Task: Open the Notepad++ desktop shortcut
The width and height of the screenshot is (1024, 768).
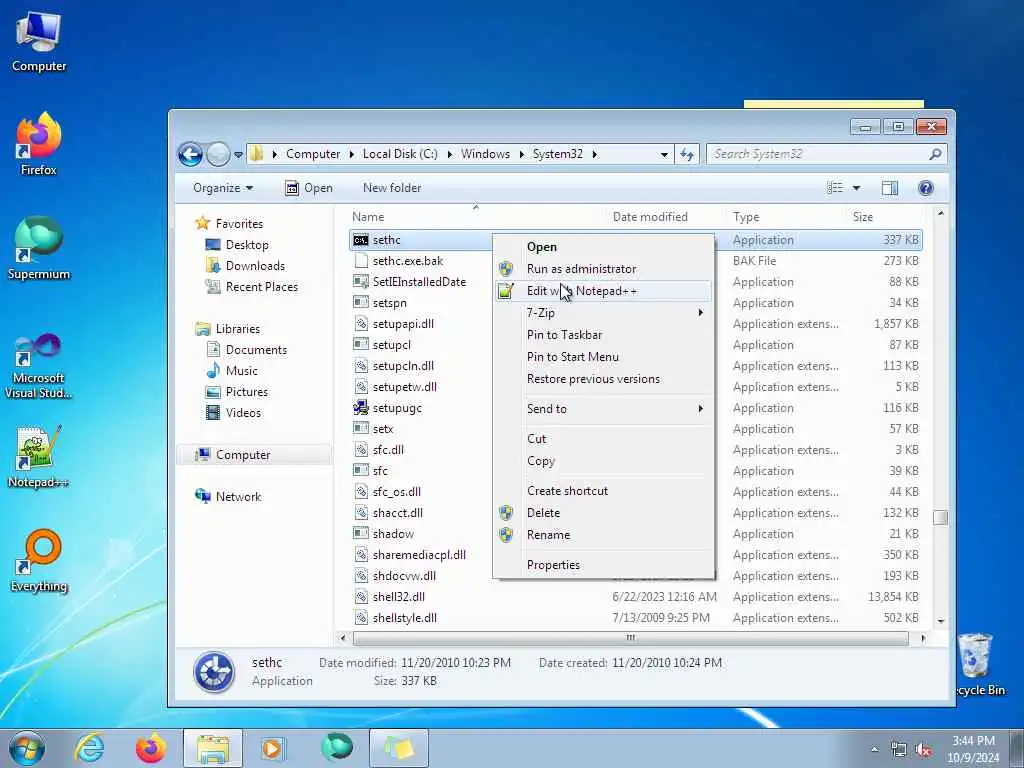Action: click(x=39, y=456)
